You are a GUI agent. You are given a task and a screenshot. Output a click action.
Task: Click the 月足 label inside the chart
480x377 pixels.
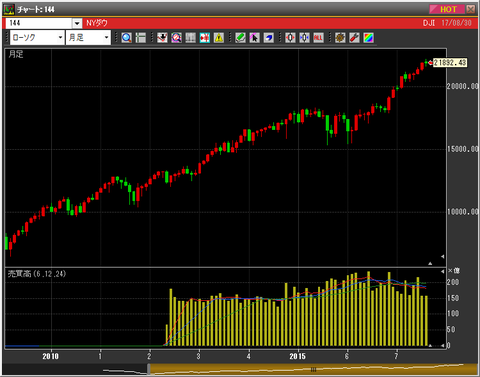pyautogui.click(x=16, y=54)
